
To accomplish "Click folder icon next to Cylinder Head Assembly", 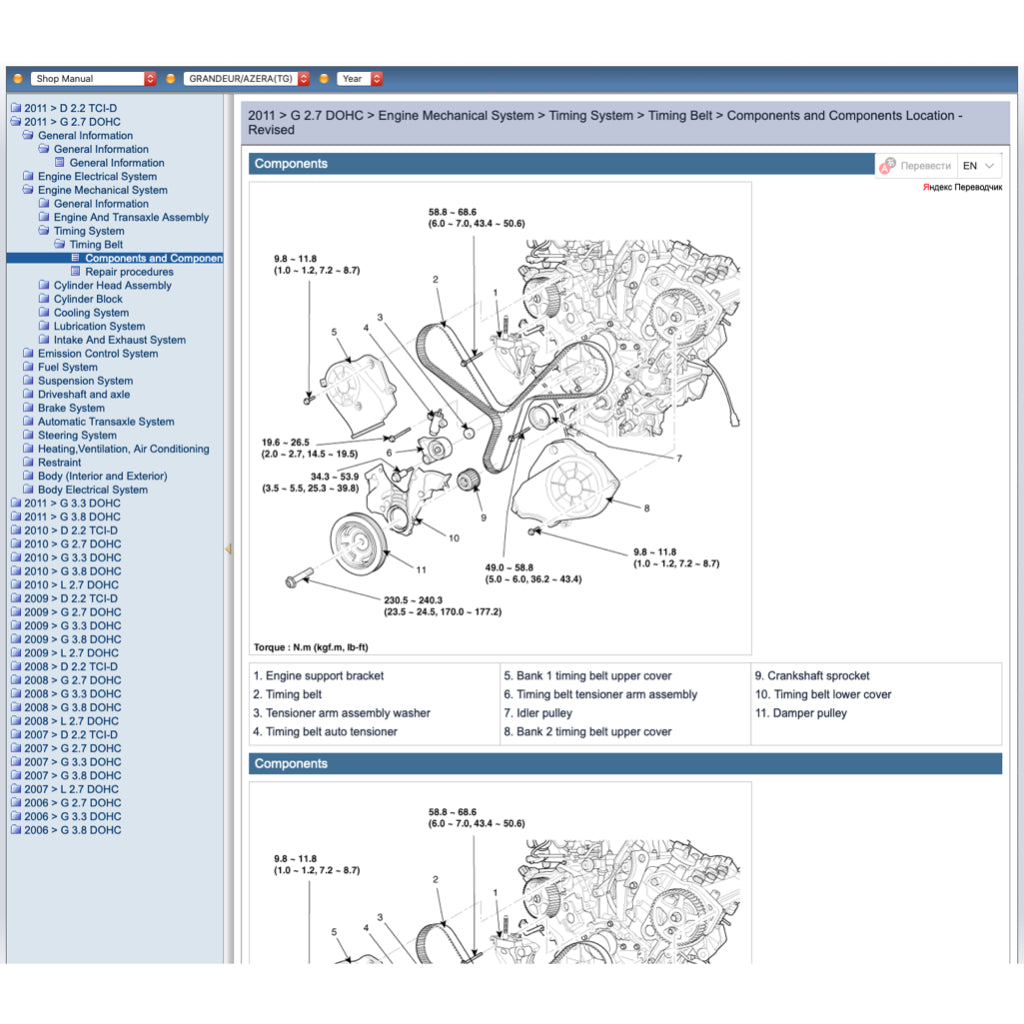I will point(44,285).
